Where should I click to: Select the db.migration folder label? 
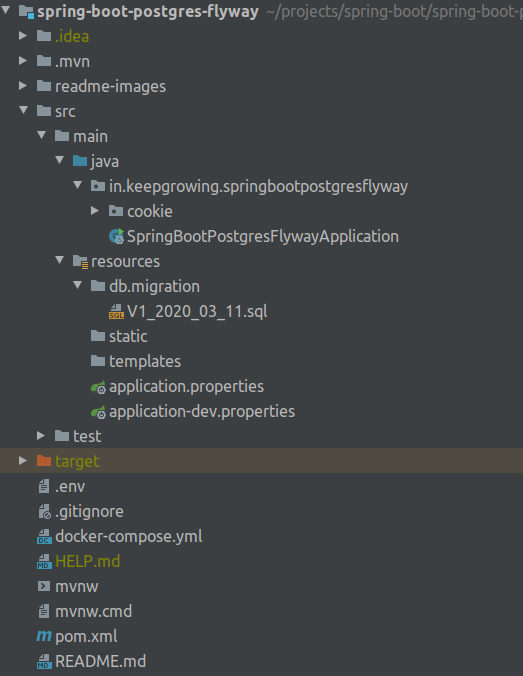pos(154,287)
